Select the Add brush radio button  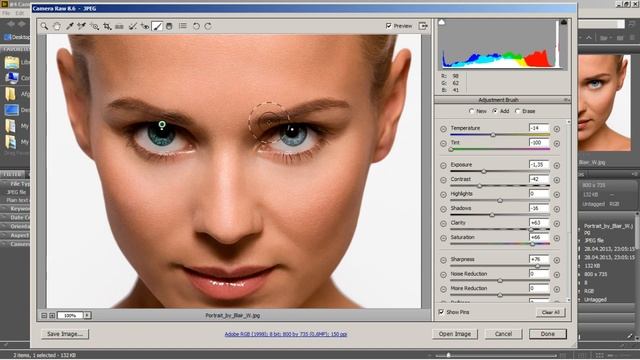(495, 111)
